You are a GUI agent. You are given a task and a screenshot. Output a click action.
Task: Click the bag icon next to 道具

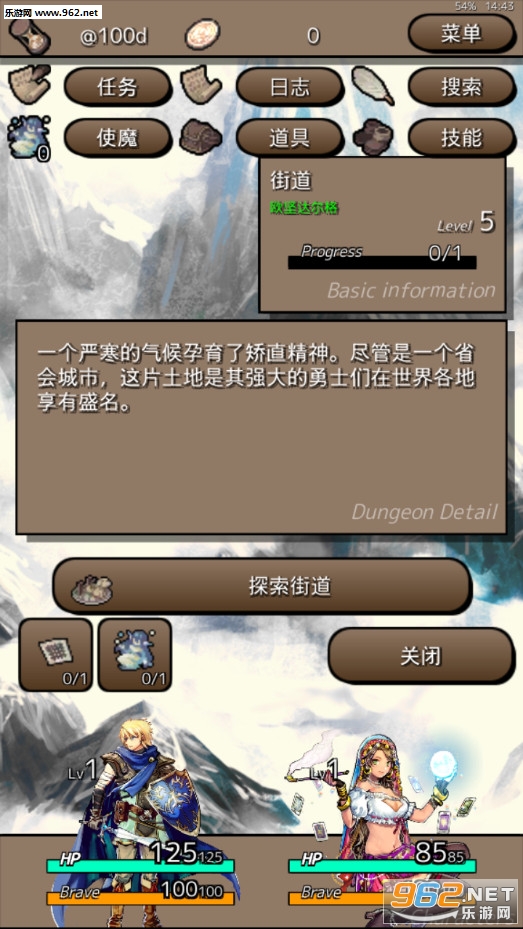pyautogui.click(x=201, y=137)
